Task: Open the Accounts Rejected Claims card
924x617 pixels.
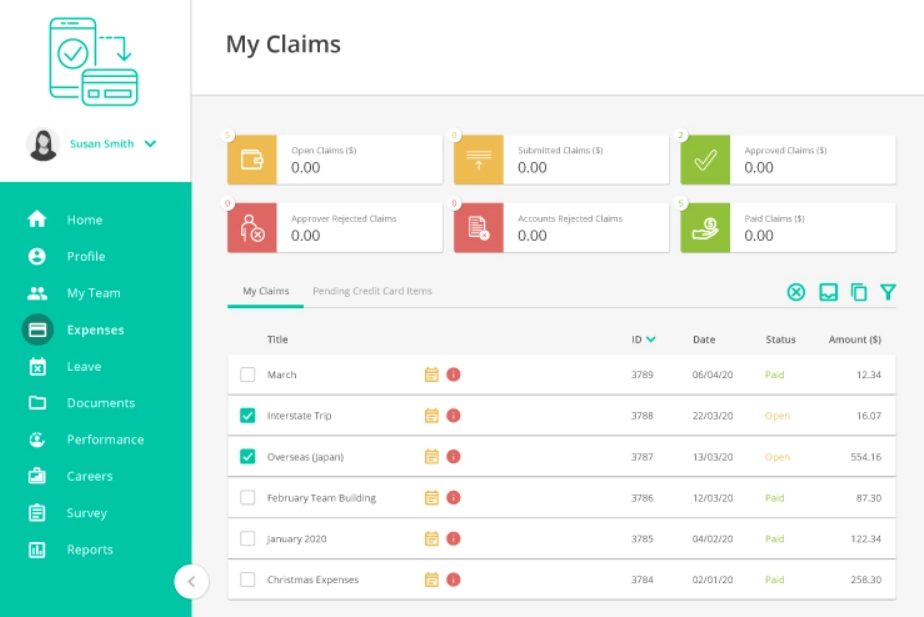Action: 562,227
